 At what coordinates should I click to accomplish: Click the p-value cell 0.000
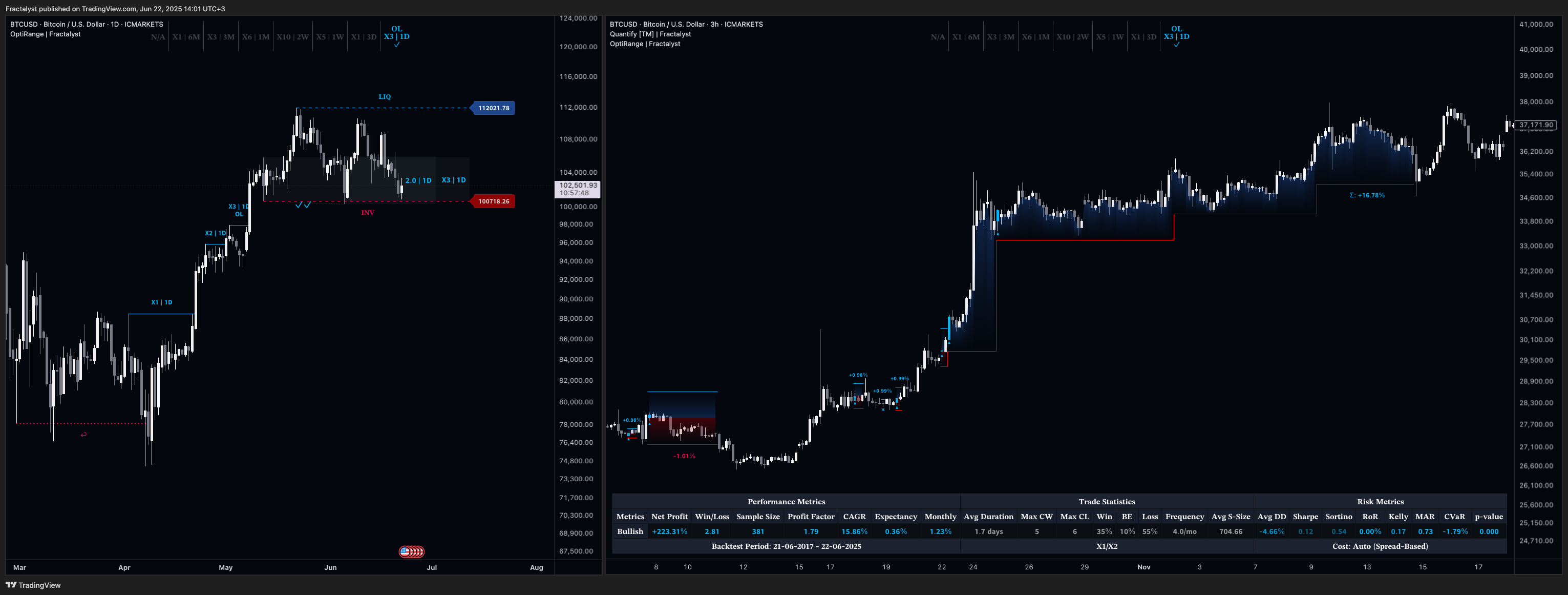1489,531
